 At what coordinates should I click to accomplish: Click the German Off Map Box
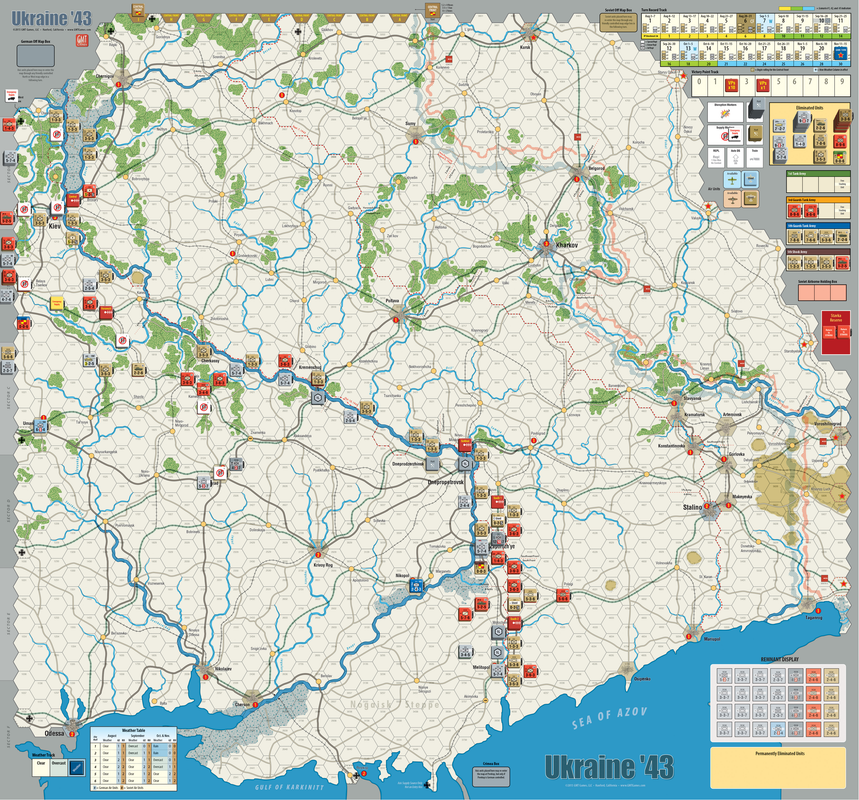(36, 54)
